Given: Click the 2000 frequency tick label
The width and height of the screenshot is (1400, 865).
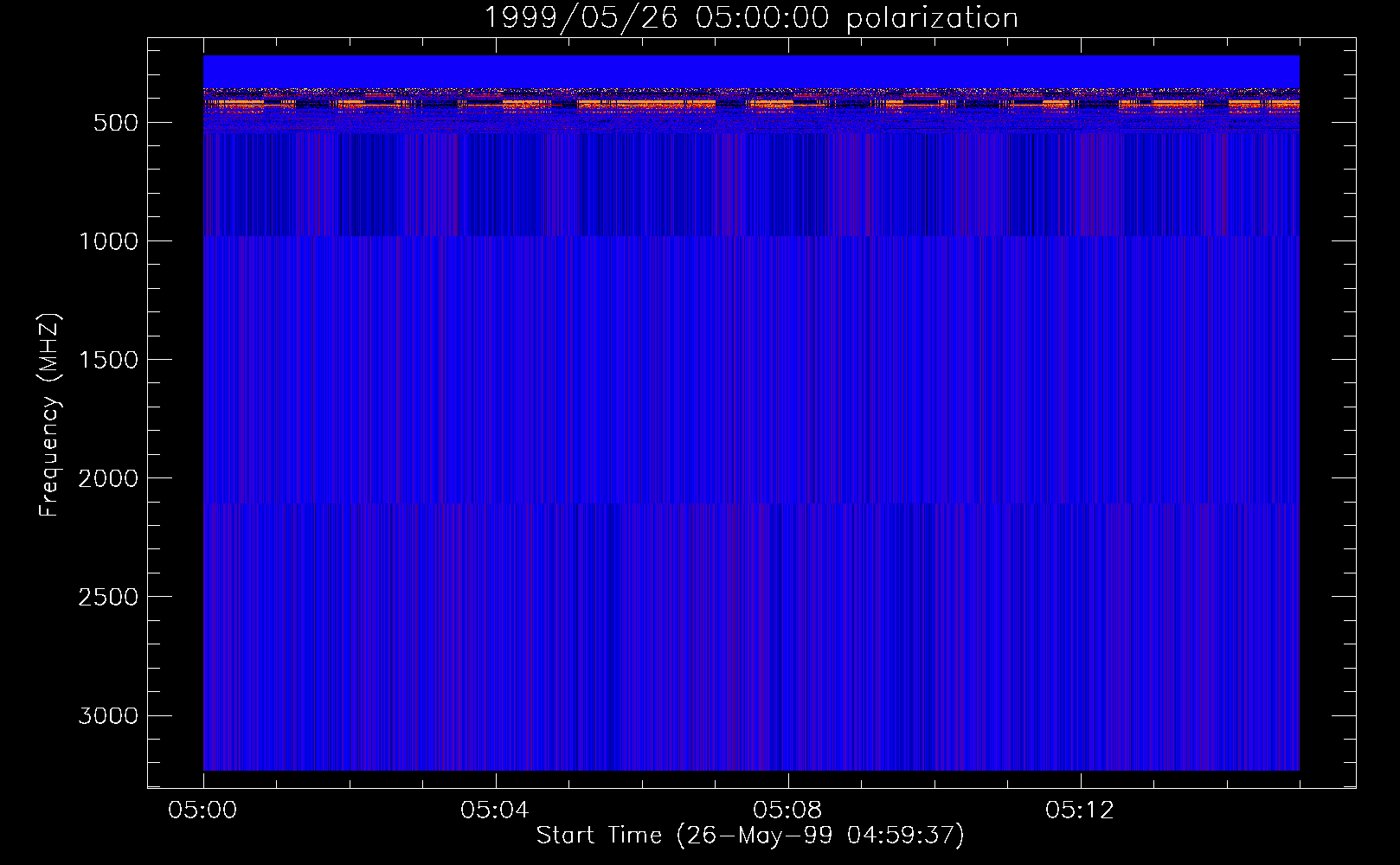Looking at the screenshot, I should pyautogui.click(x=108, y=478).
